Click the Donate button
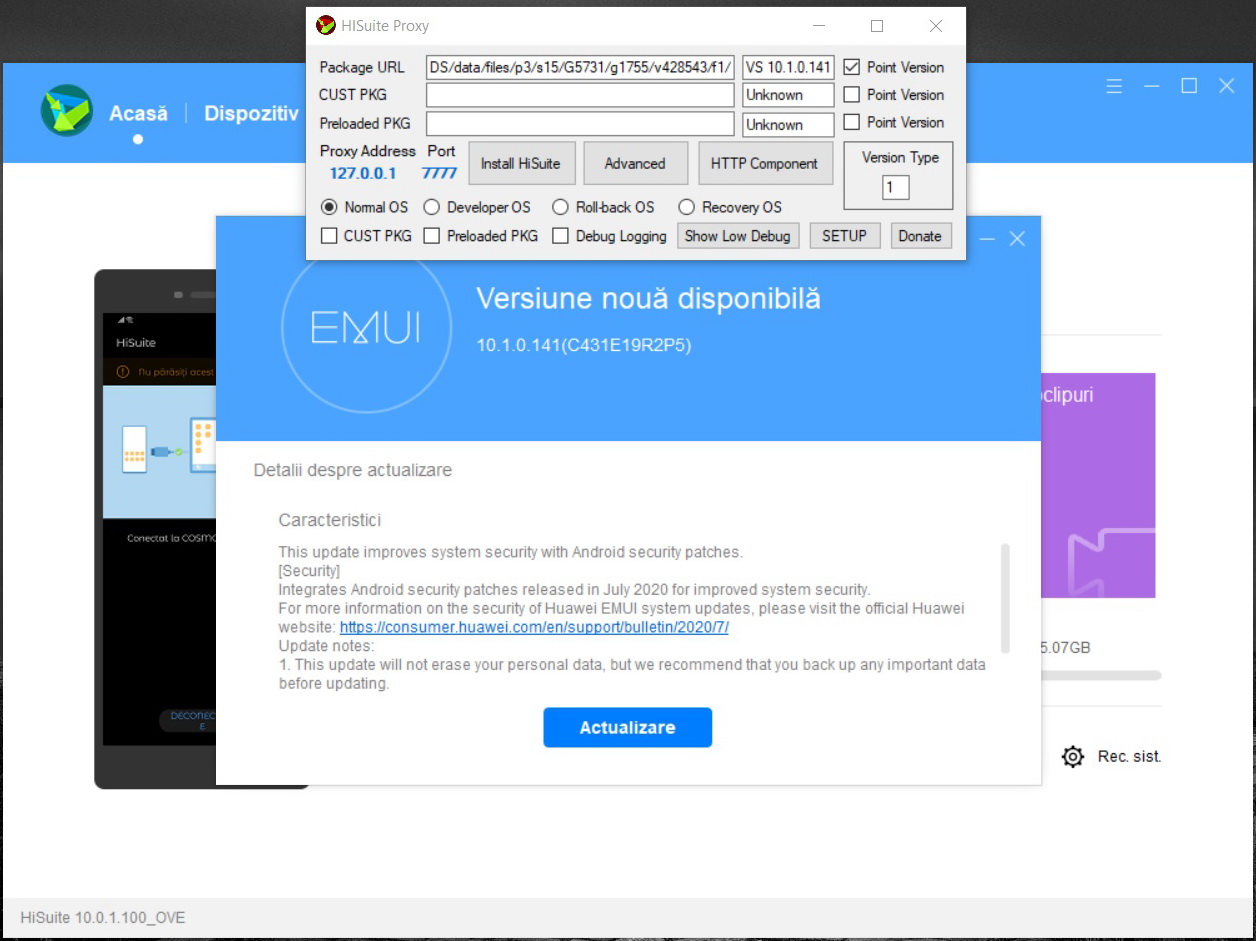Image resolution: width=1256 pixels, height=941 pixels. point(920,236)
